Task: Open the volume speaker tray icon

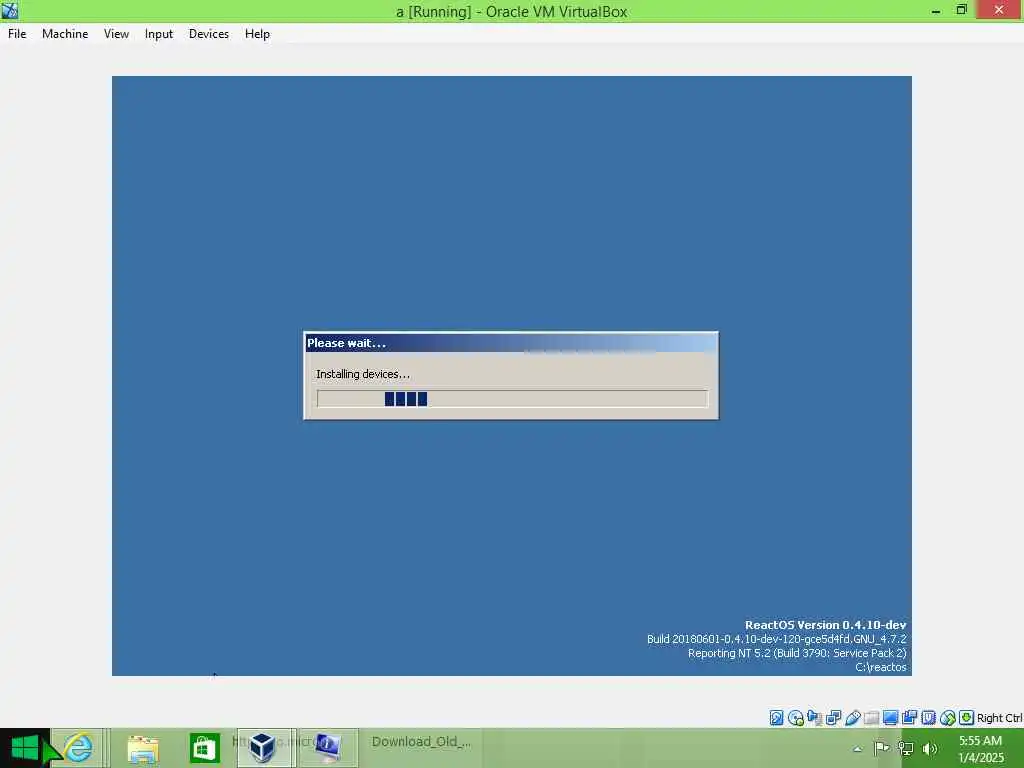Action: 930,748
